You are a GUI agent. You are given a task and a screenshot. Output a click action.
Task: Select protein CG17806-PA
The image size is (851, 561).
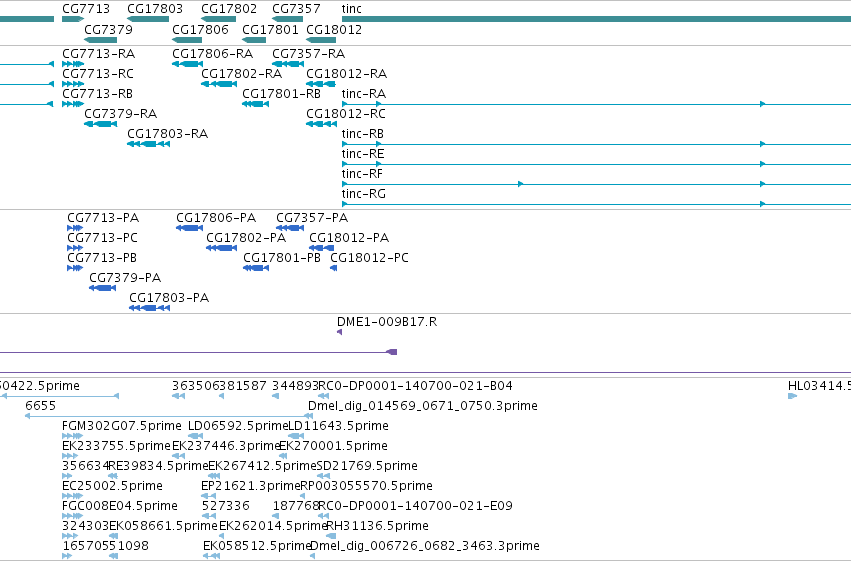tap(189, 228)
